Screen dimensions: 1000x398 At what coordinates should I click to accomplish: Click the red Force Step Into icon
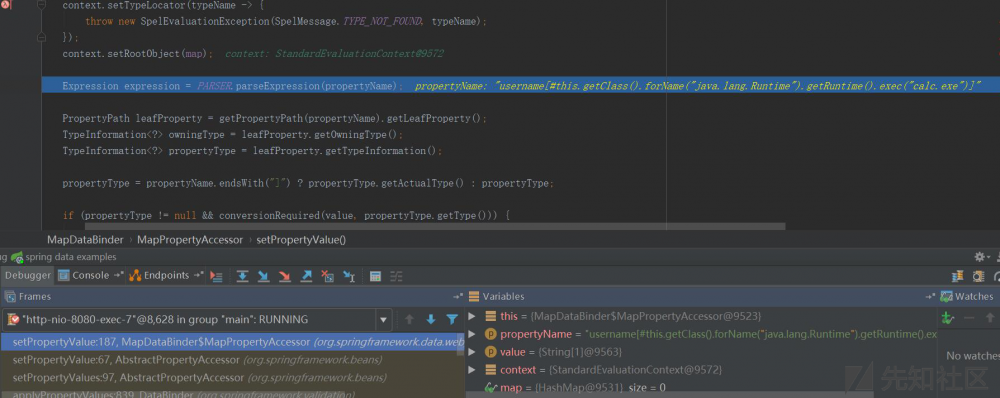pos(284,276)
